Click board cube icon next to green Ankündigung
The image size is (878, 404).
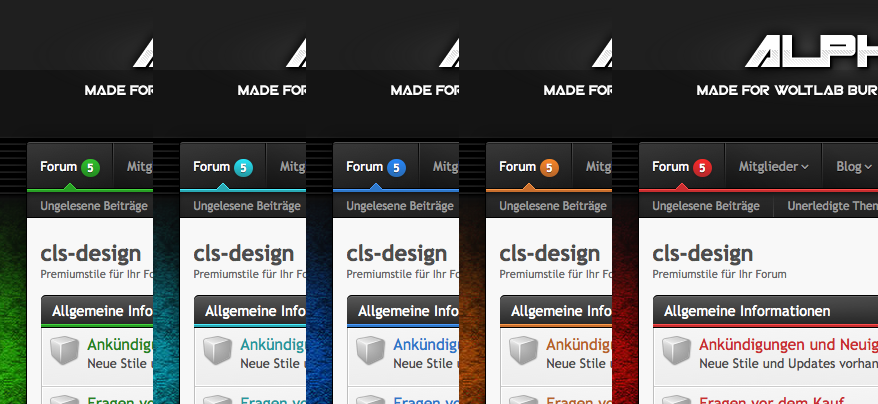(x=65, y=352)
